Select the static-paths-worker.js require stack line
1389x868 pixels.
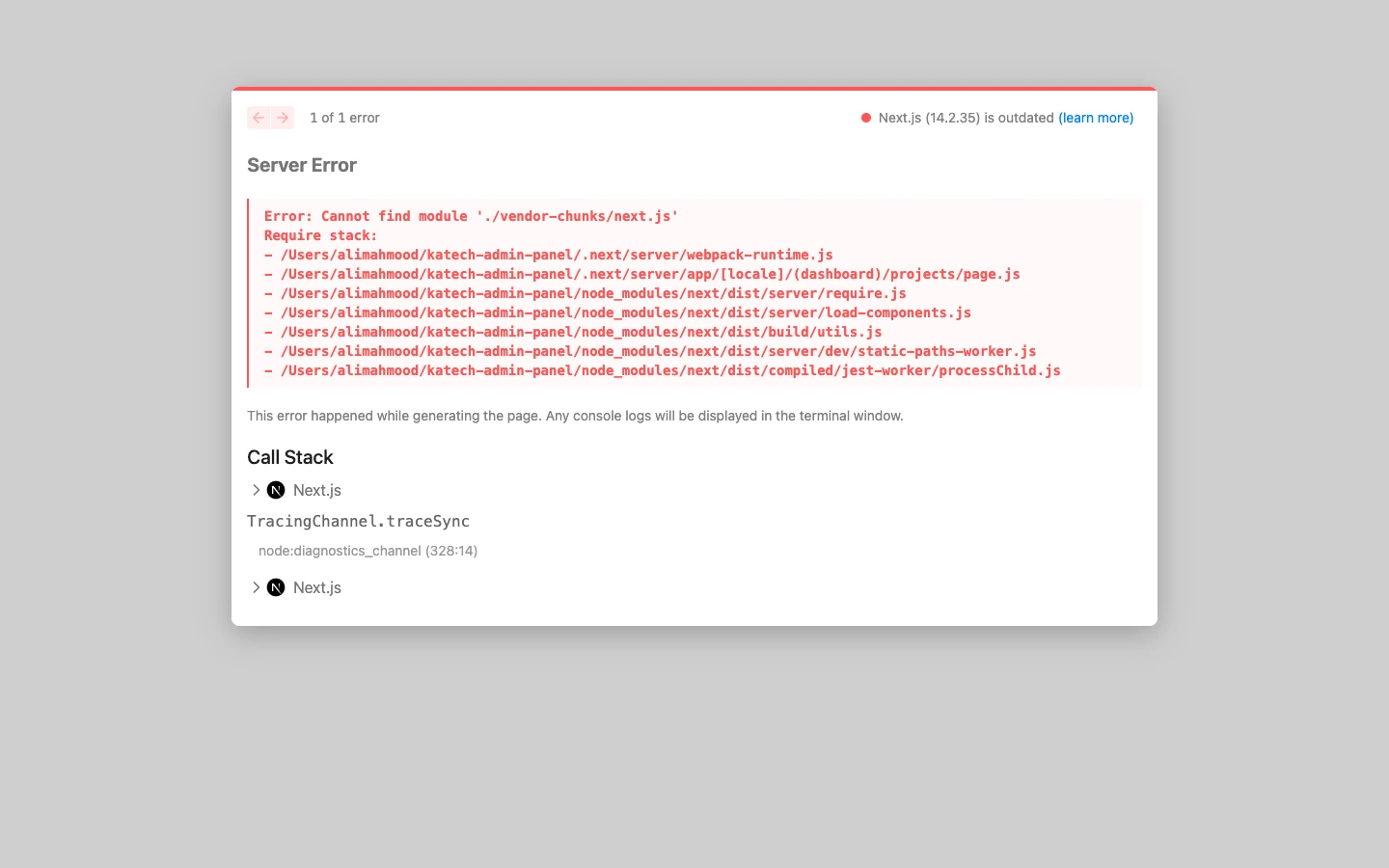650,351
